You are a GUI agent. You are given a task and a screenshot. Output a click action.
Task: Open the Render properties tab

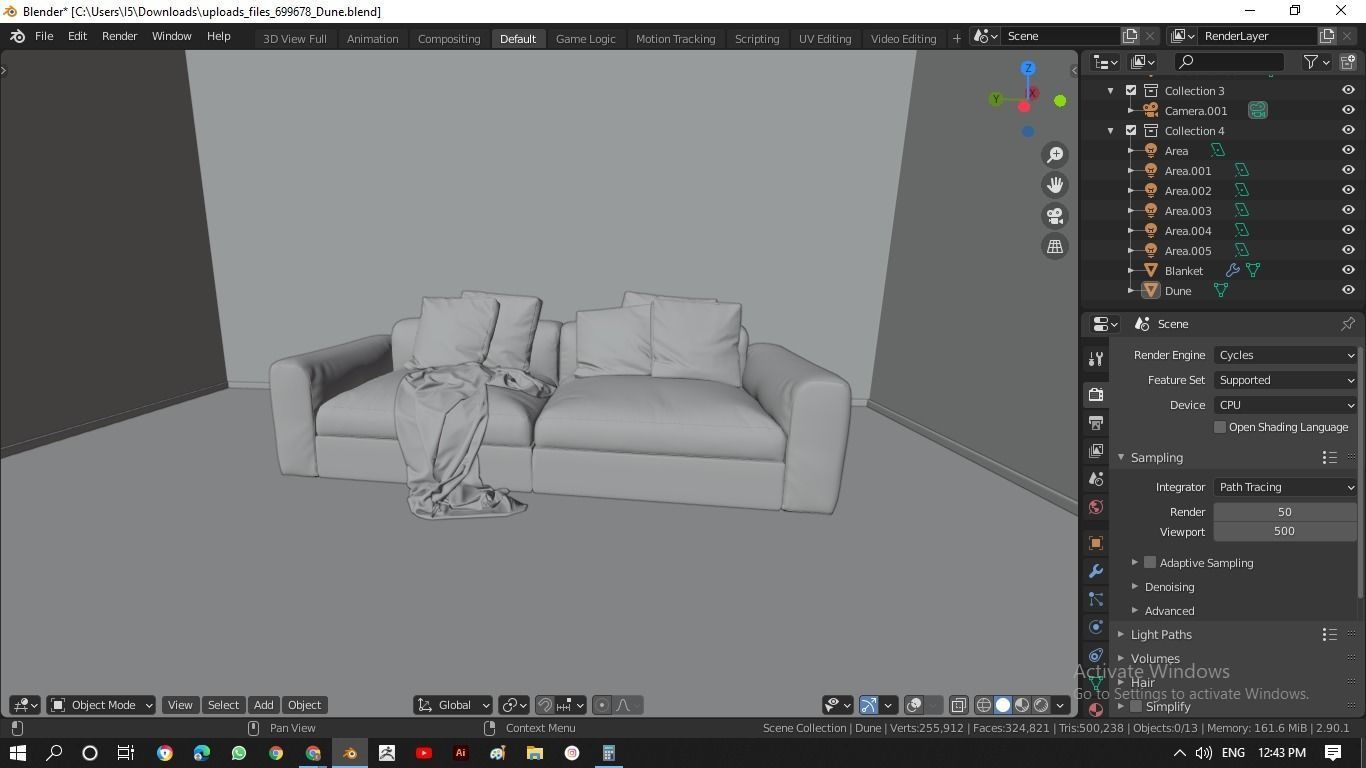tap(1096, 395)
